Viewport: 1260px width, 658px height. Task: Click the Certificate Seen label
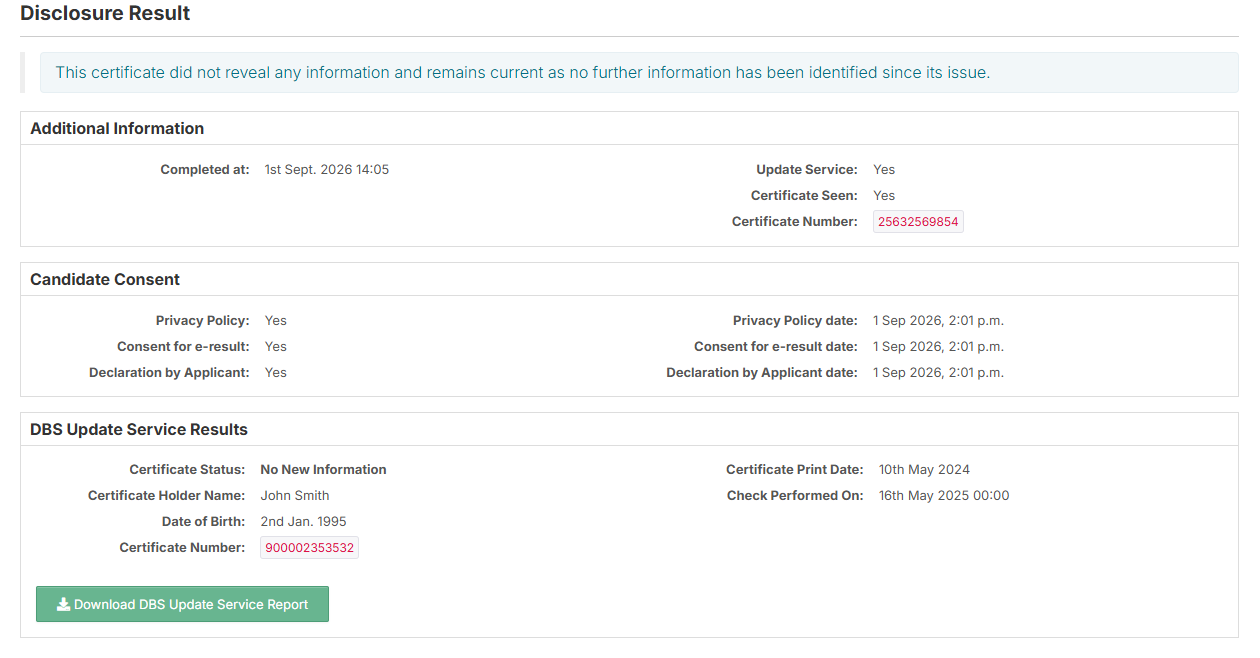pyautogui.click(x=804, y=196)
